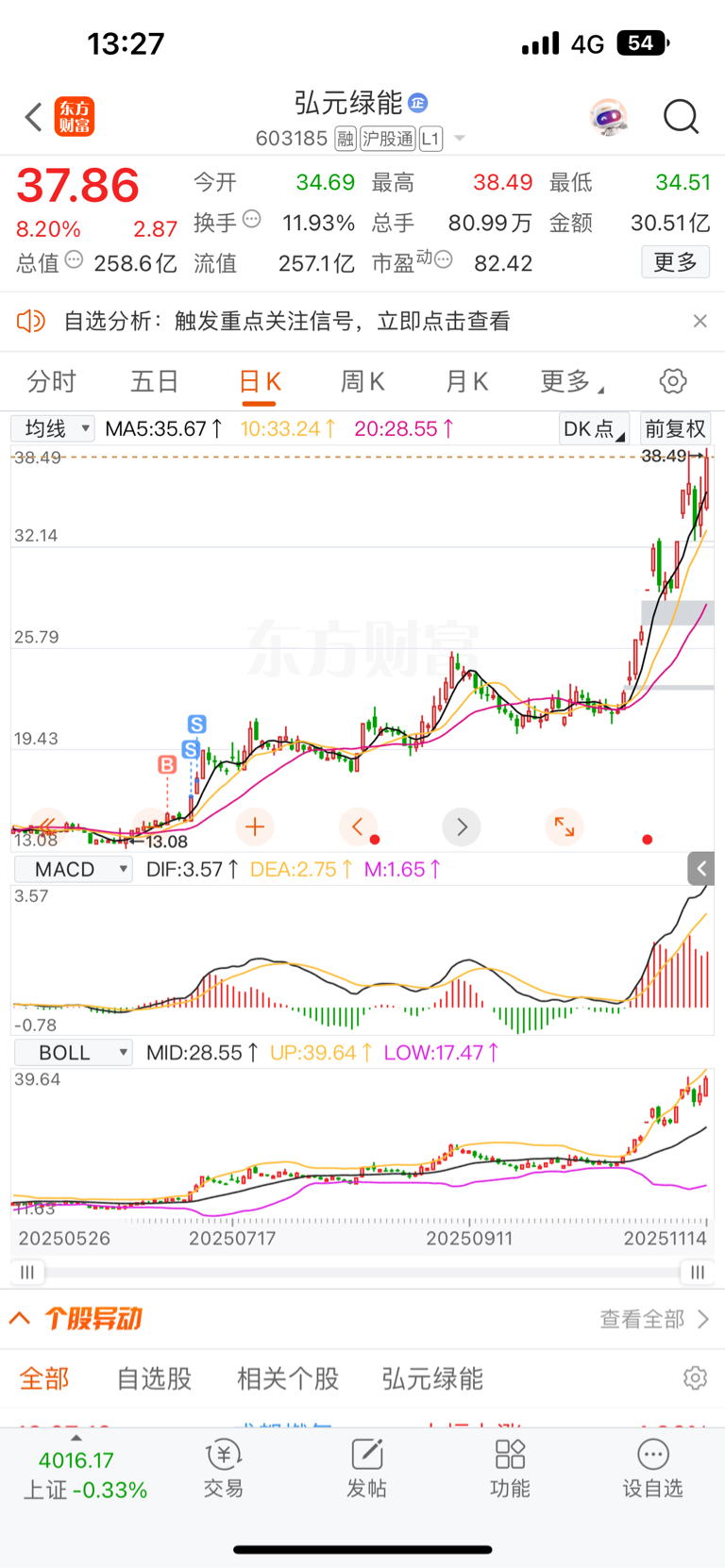
Task: Collapse the 个股异动 section chevron
Action: pos(20,1318)
